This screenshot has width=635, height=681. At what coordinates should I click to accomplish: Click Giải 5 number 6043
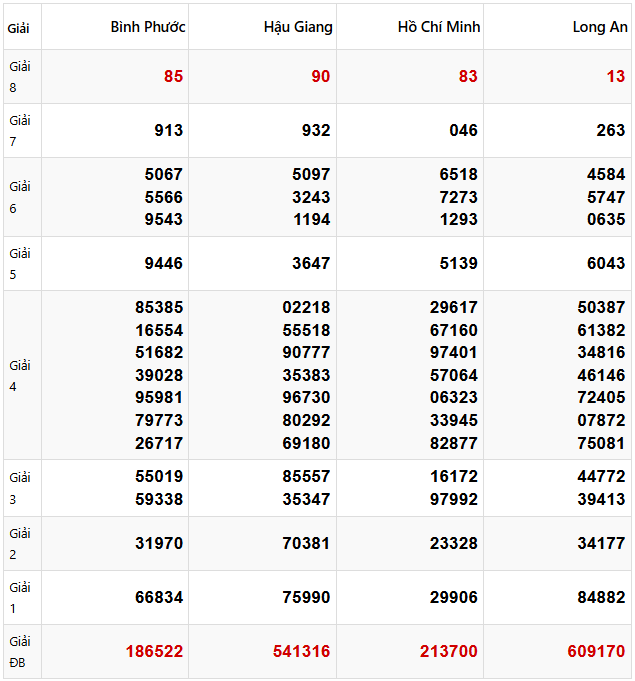pyautogui.click(x=606, y=263)
